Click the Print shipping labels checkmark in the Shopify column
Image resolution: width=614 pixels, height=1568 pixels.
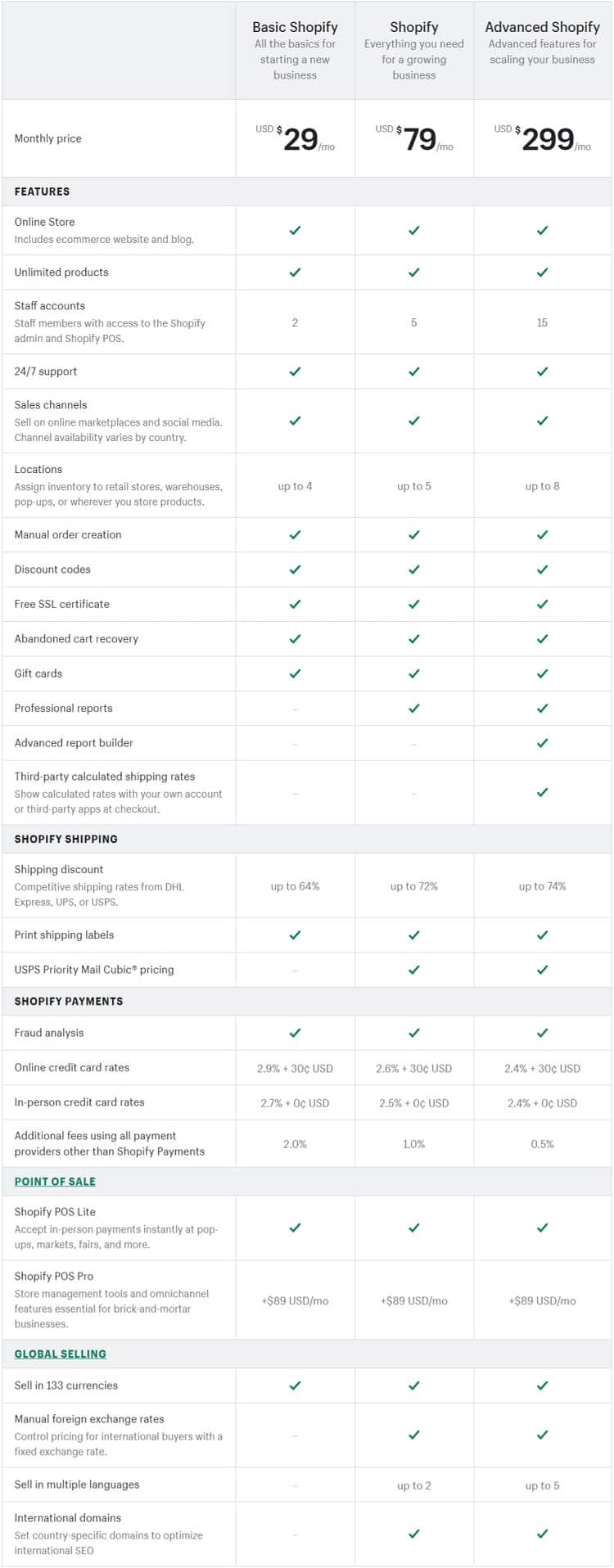coord(414,935)
